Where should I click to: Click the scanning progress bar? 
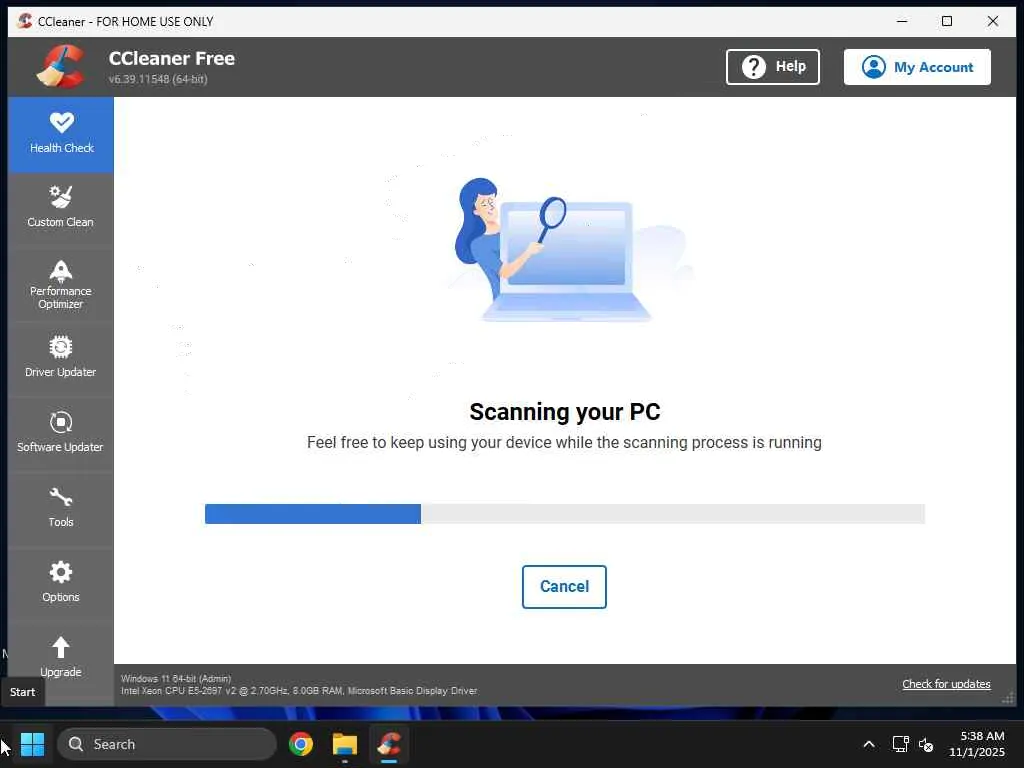pyautogui.click(x=565, y=514)
